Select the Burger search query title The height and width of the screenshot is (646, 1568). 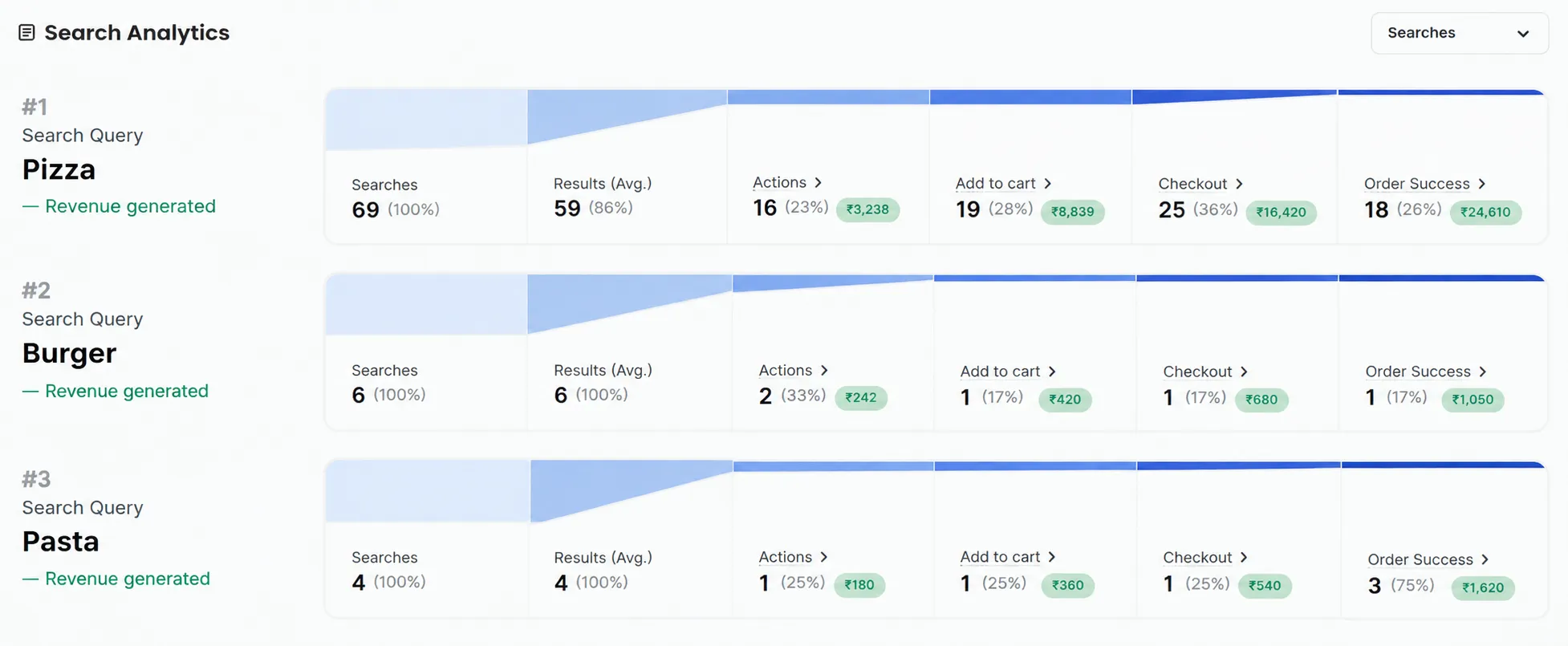pos(69,353)
